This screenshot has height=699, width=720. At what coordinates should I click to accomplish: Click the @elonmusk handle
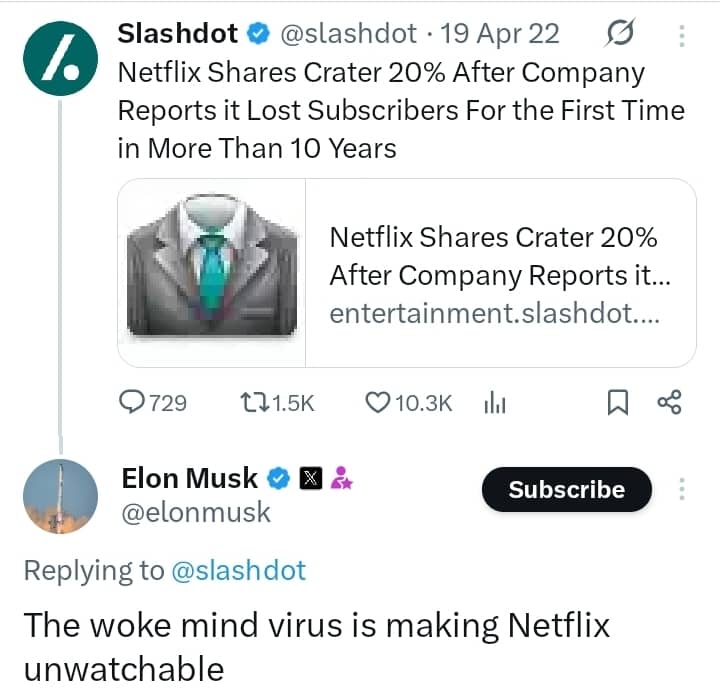pyautogui.click(x=195, y=513)
